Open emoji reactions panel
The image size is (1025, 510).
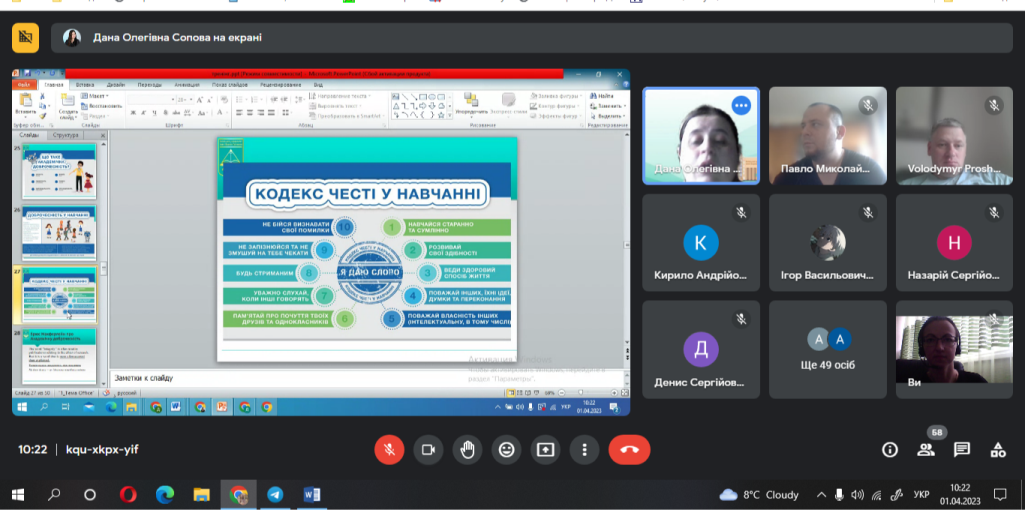pyautogui.click(x=506, y=449)
